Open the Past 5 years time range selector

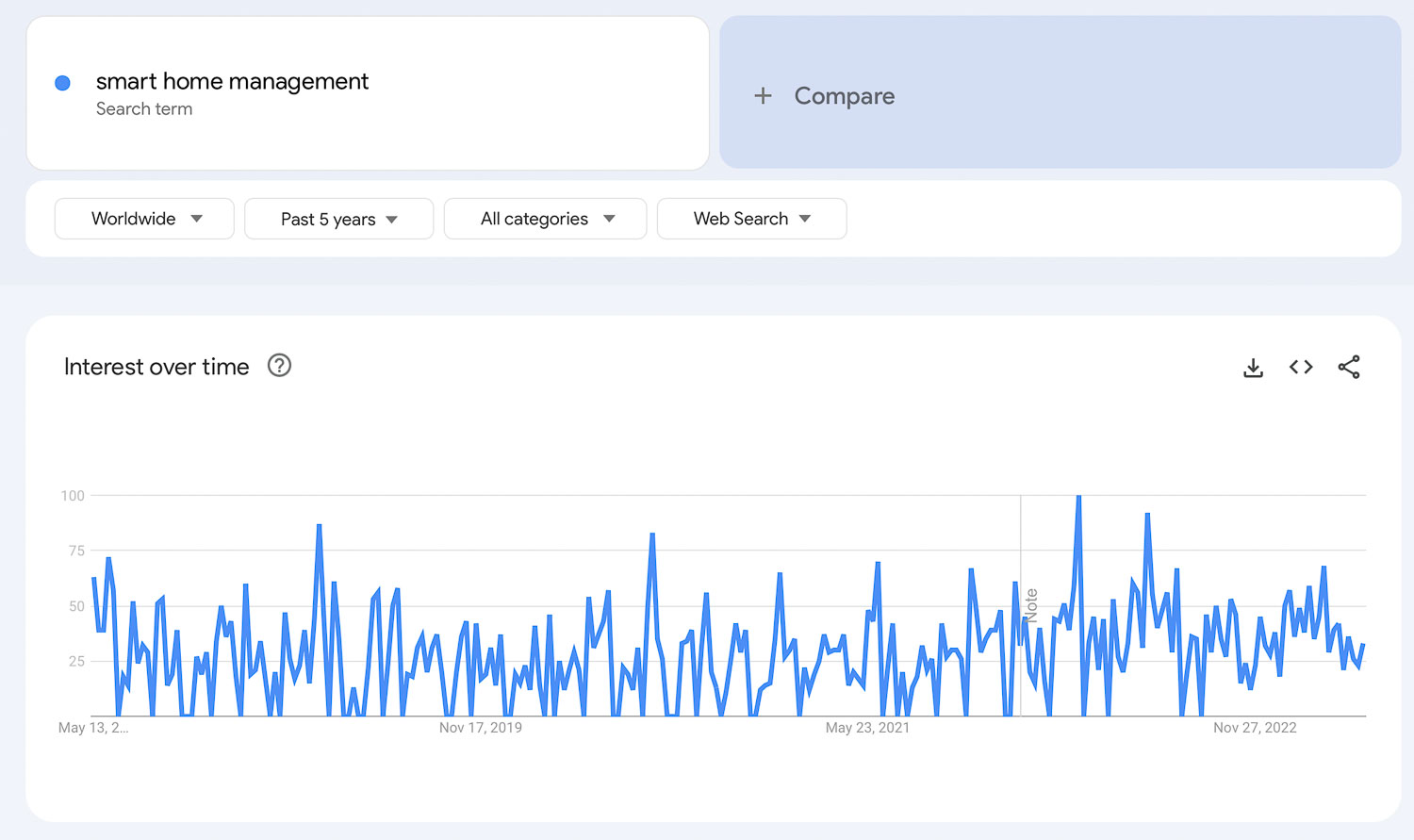[x=337, y=219]
